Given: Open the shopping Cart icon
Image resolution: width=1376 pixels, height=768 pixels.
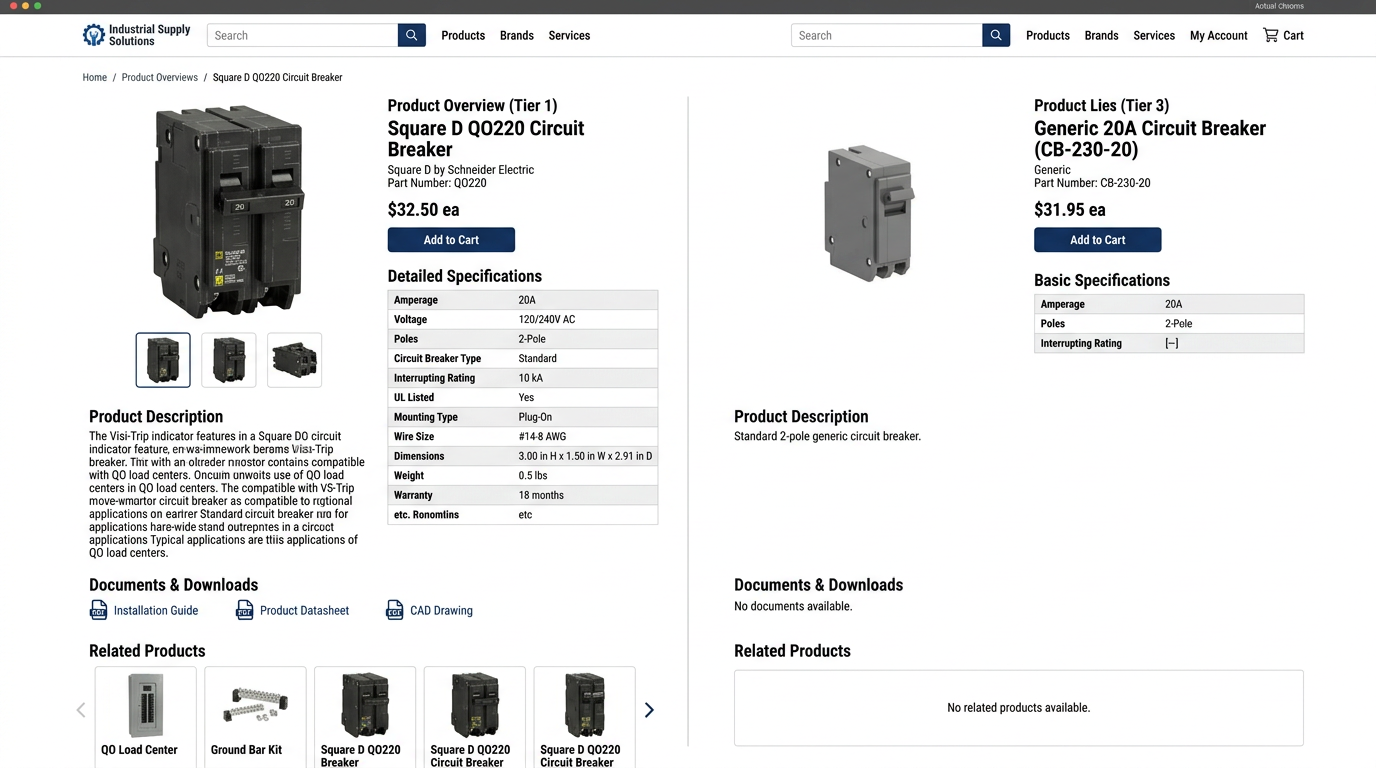Looking at the screenshot, I should (1270, 35).
